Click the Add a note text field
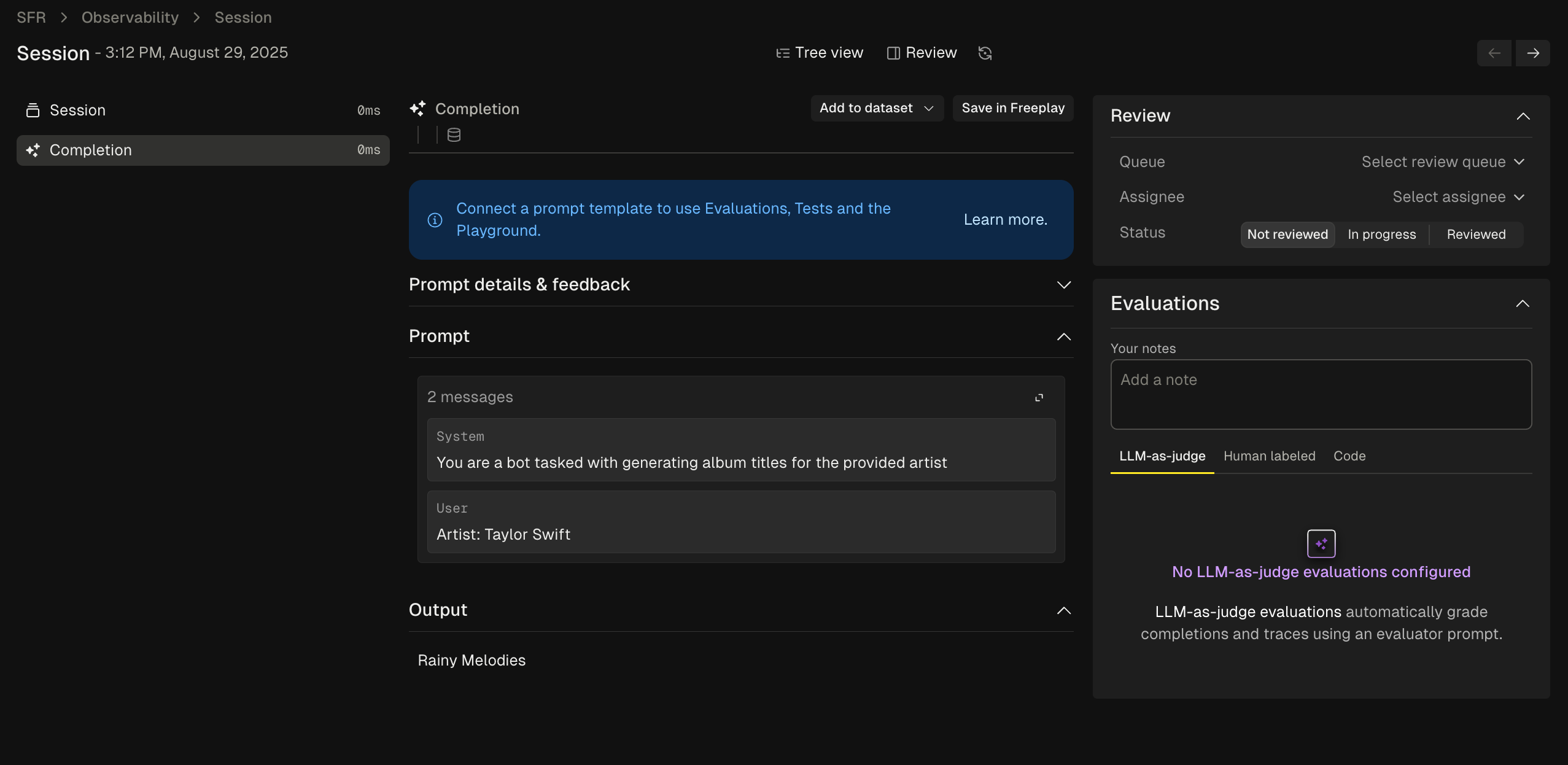The image size is (1568, 765). coord(1321,394)
